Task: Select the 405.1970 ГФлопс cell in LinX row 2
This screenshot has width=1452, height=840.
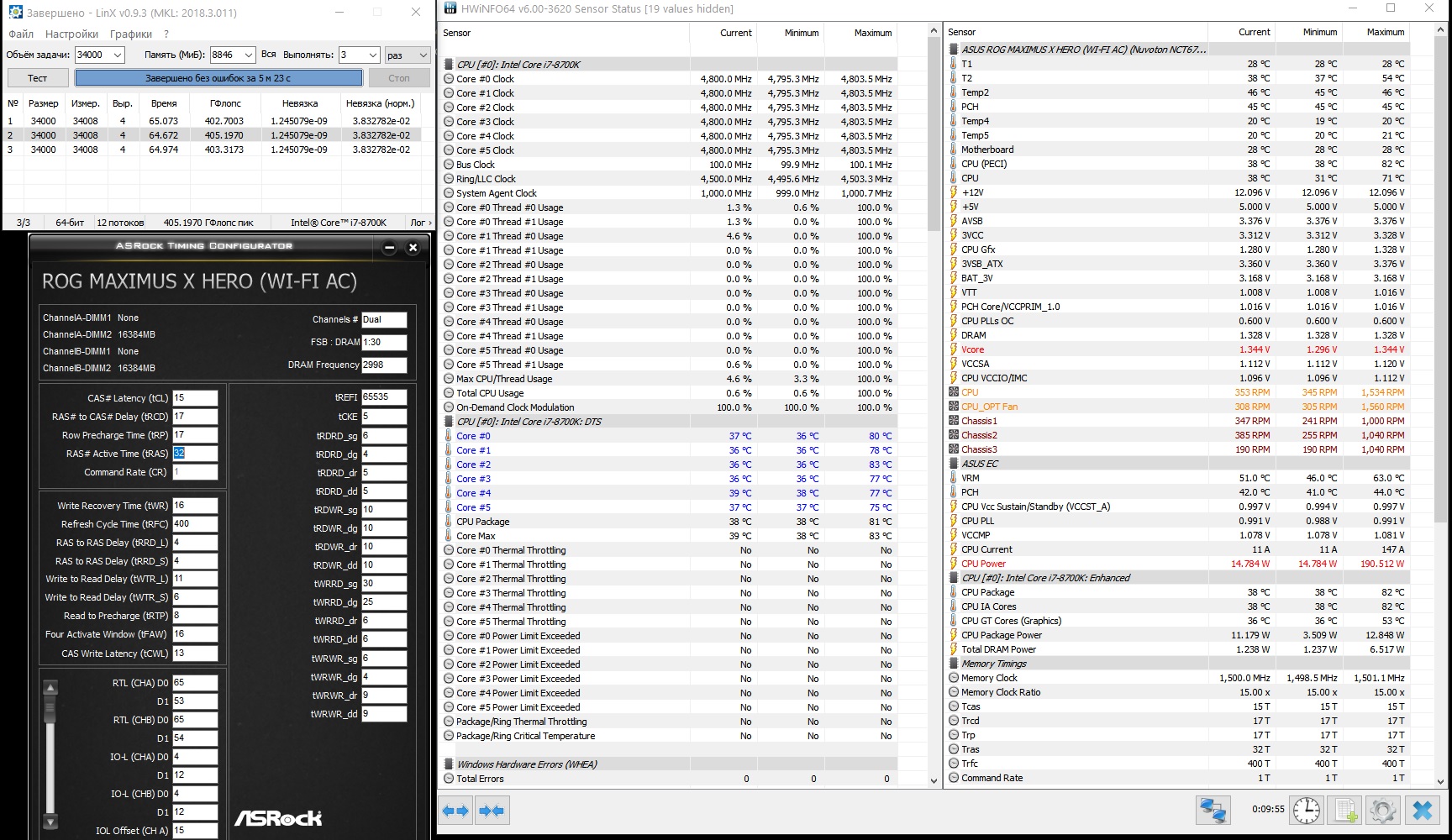Action: pos(224,135)
